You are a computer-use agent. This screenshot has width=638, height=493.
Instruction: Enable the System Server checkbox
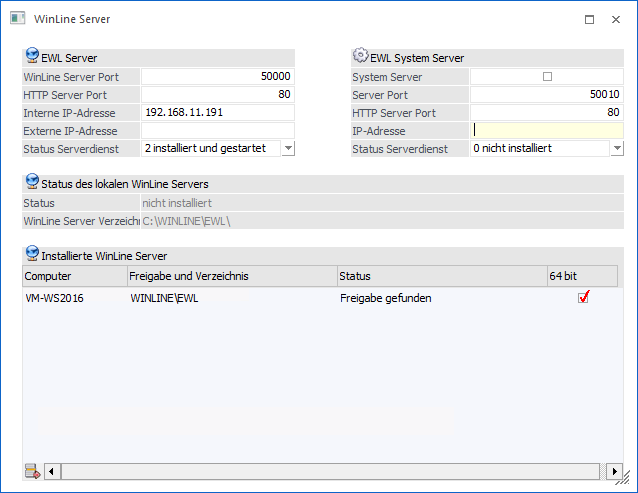pos(547,77)
